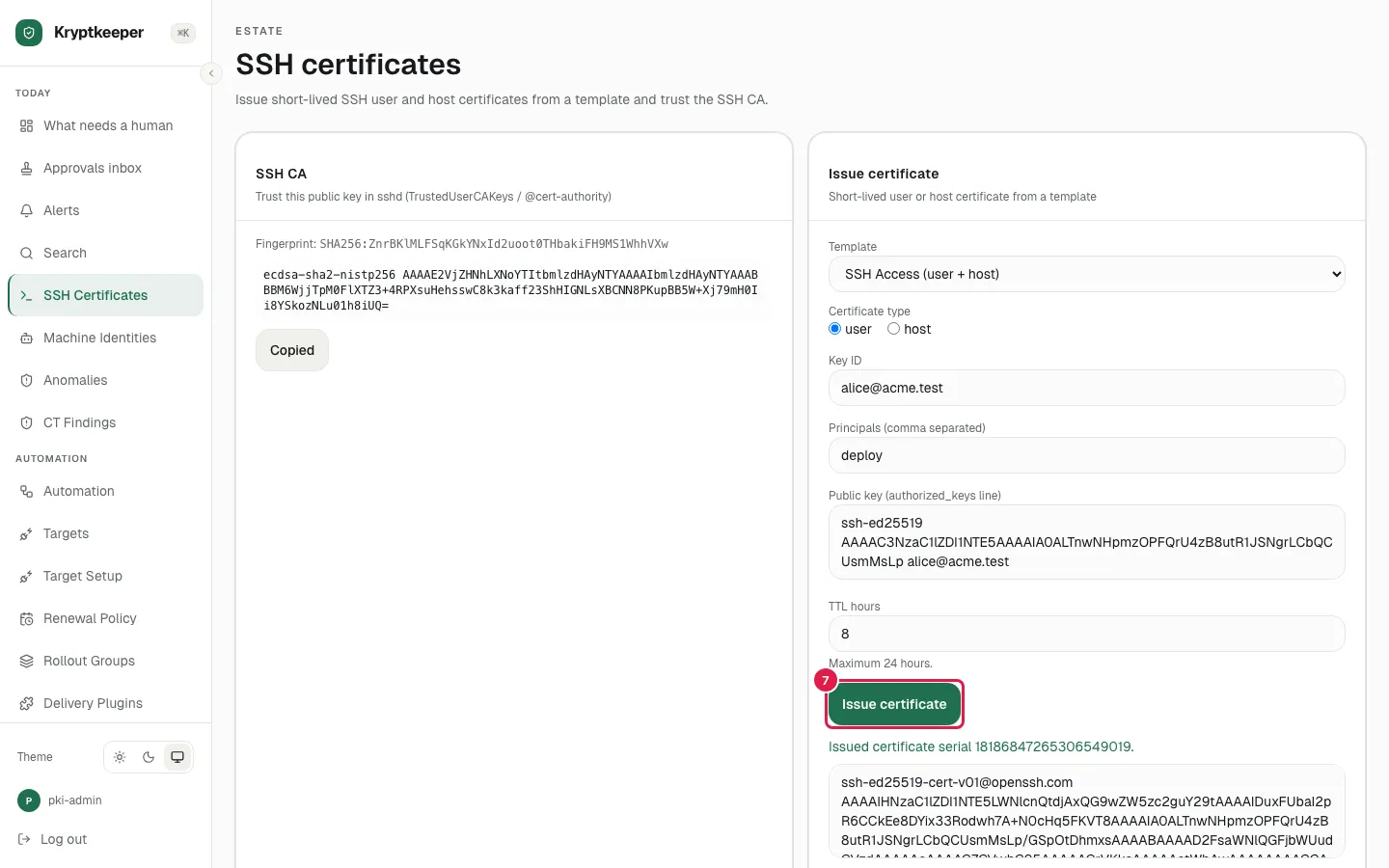Click the issued certificate serial message
The height and width of the screenshot is (868, 1389).
981,746
